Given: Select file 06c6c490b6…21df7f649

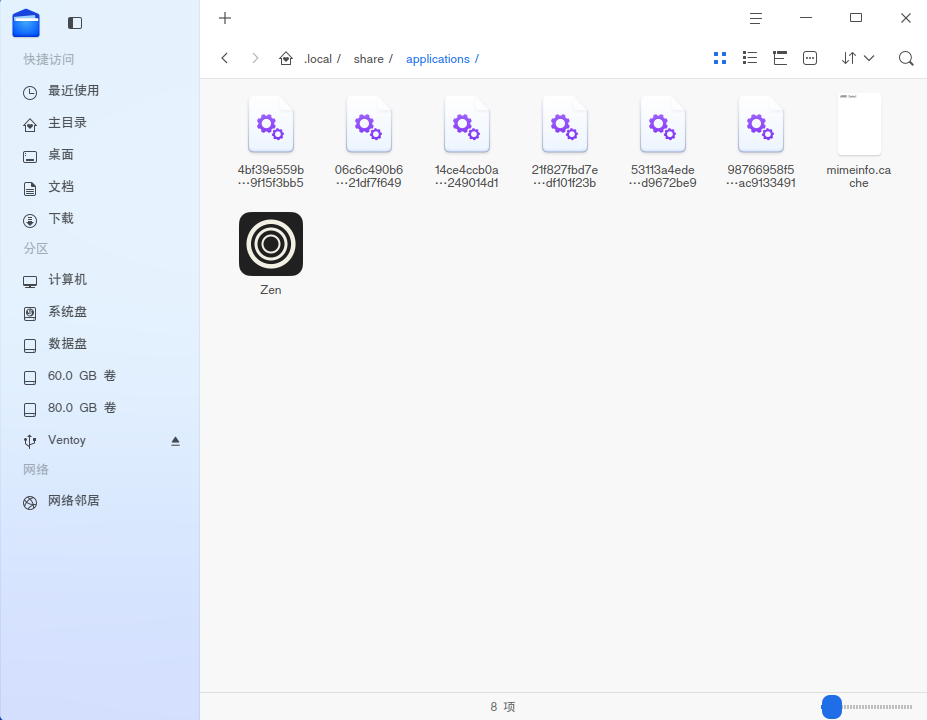Looking at the screenshot, I should (369, 142).
